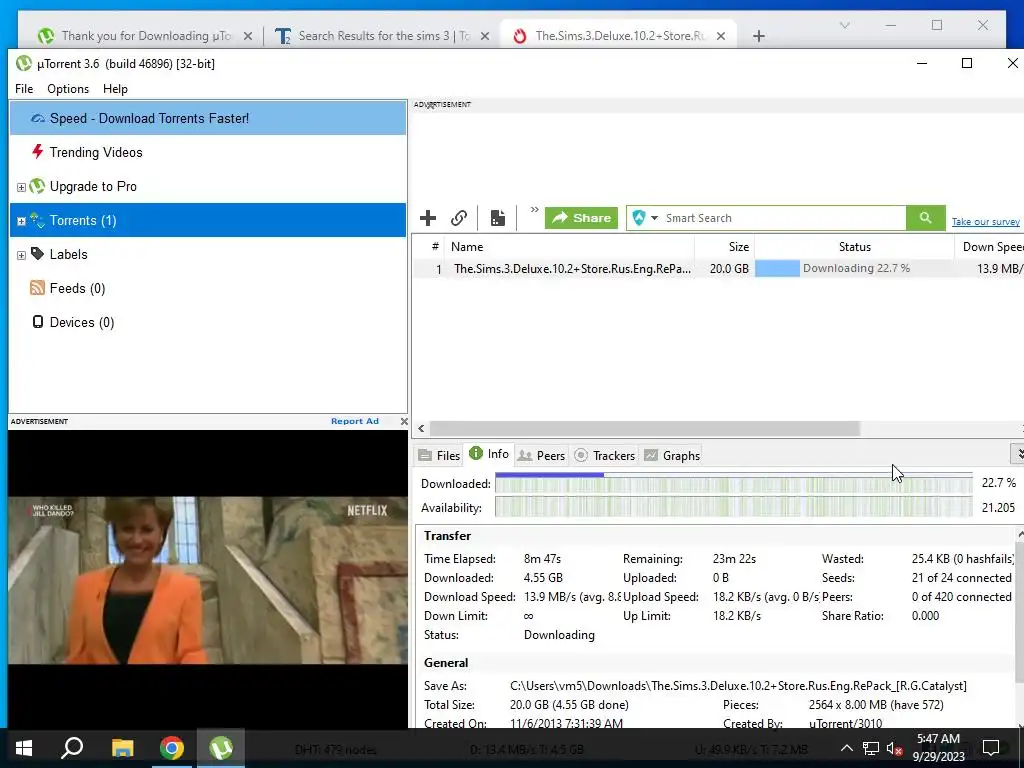Click the Save As path text
Image resolution: width=1024 pixels, height=768 pixels.
tap(738, 686)
